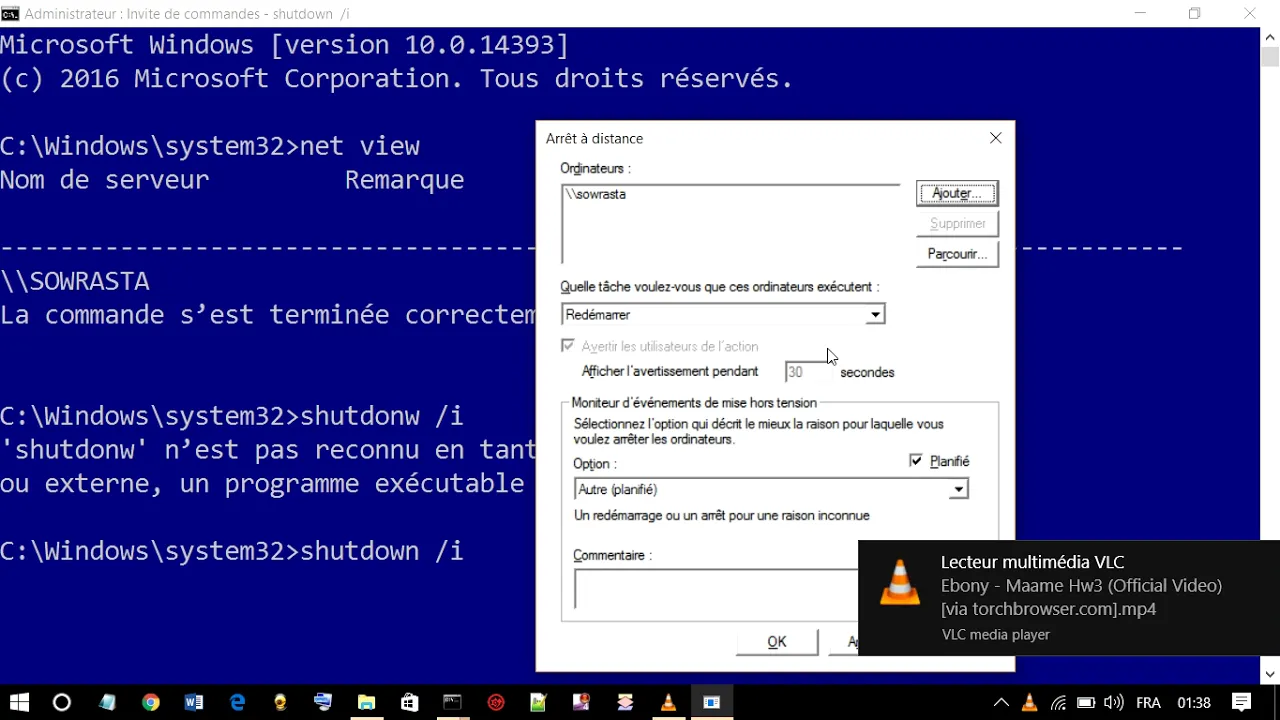
Task: Click Command Prompt scrollbar up arrow
Action: [x=1270, y=38]
